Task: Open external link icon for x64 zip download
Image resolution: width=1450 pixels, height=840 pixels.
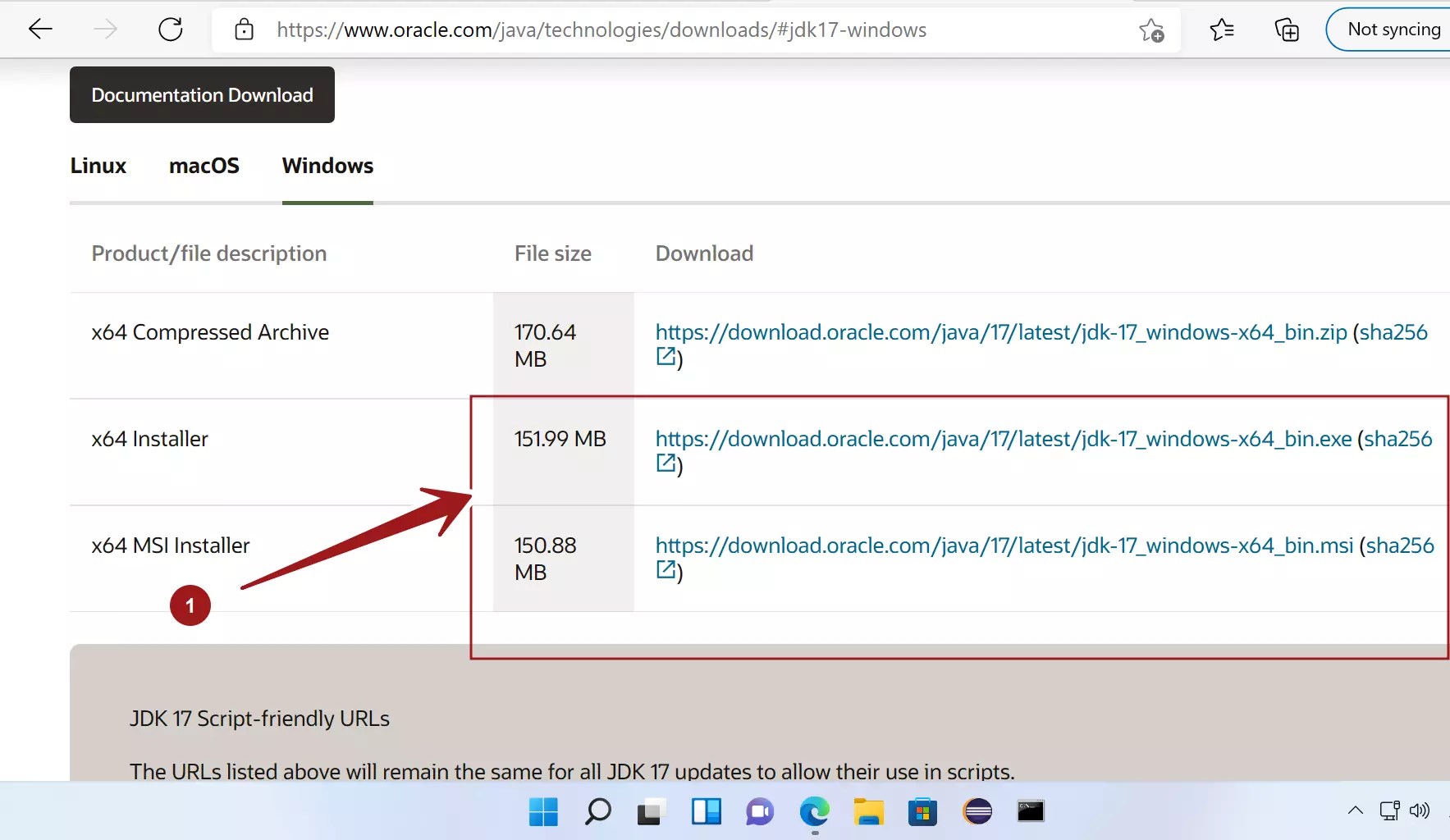Action: 666,357
